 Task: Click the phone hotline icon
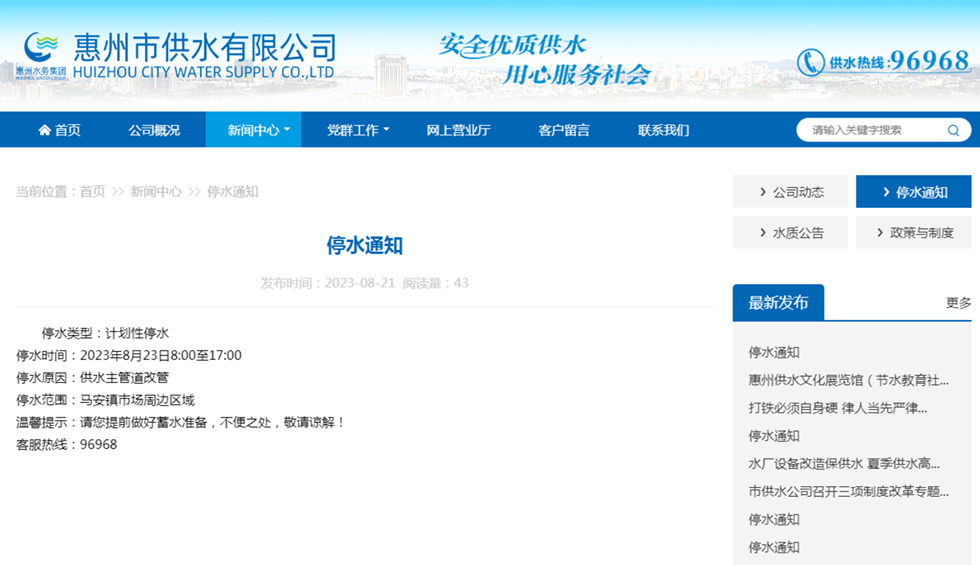click(x=810, y=62)
